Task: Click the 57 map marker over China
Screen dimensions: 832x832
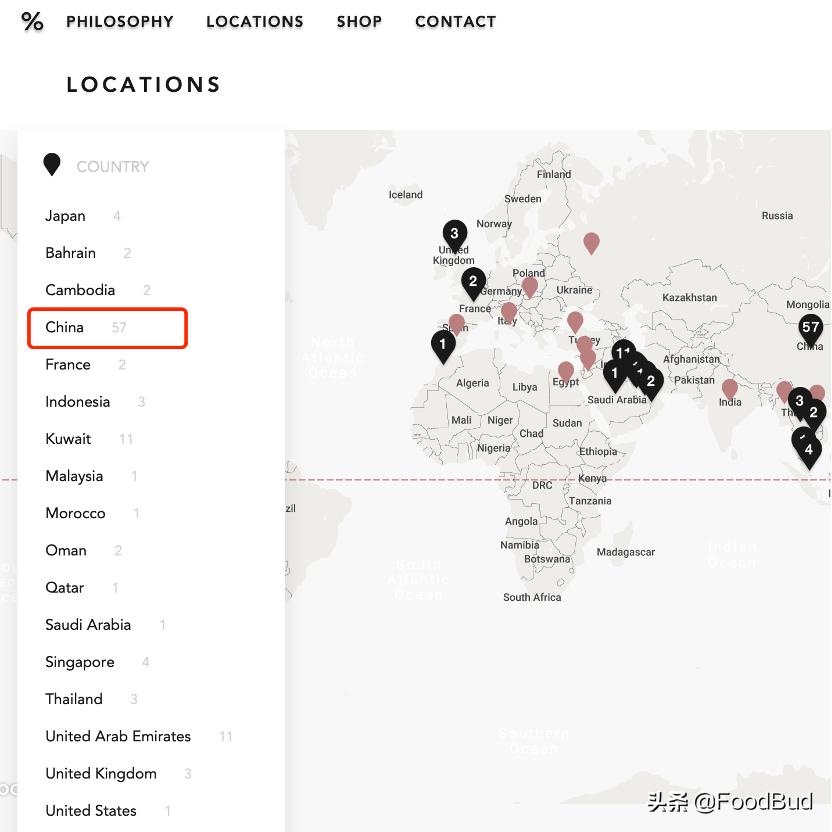Action: coord(810,328)
